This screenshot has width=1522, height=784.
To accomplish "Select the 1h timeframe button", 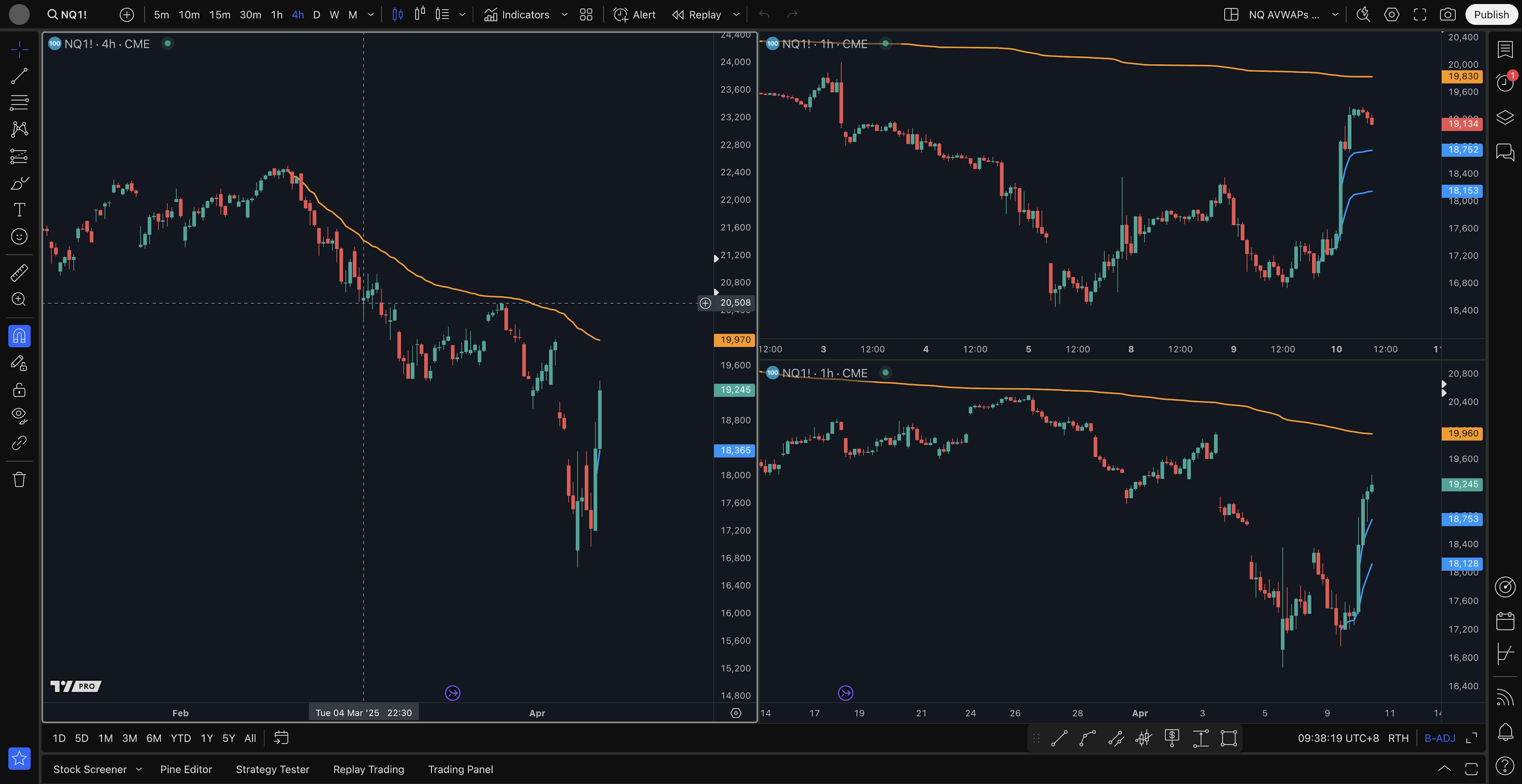I will 277,15.
